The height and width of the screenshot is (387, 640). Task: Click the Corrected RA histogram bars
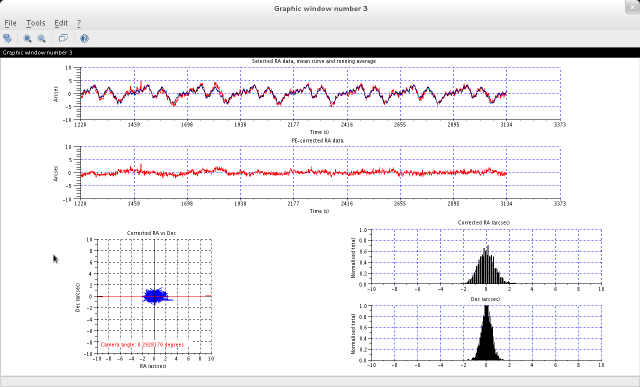pos(487,266)
